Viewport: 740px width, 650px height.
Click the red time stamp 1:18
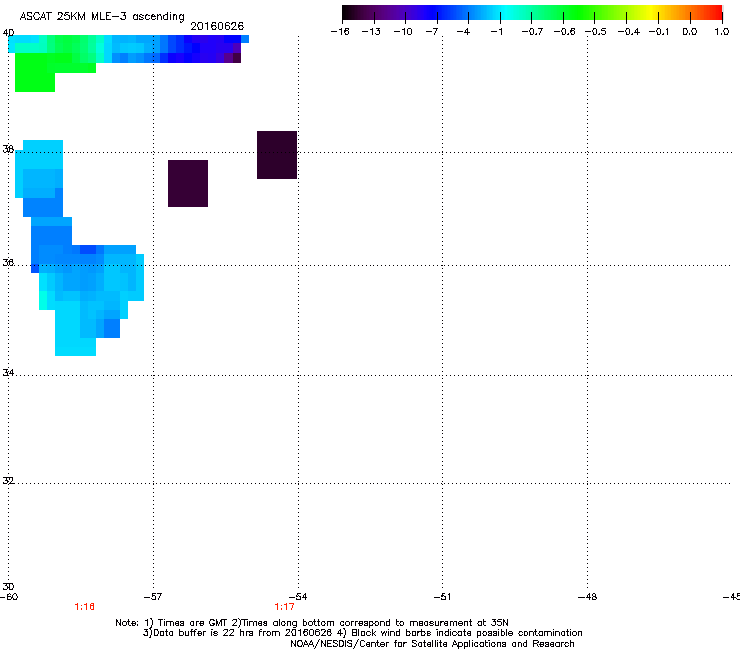click(84, 607)
